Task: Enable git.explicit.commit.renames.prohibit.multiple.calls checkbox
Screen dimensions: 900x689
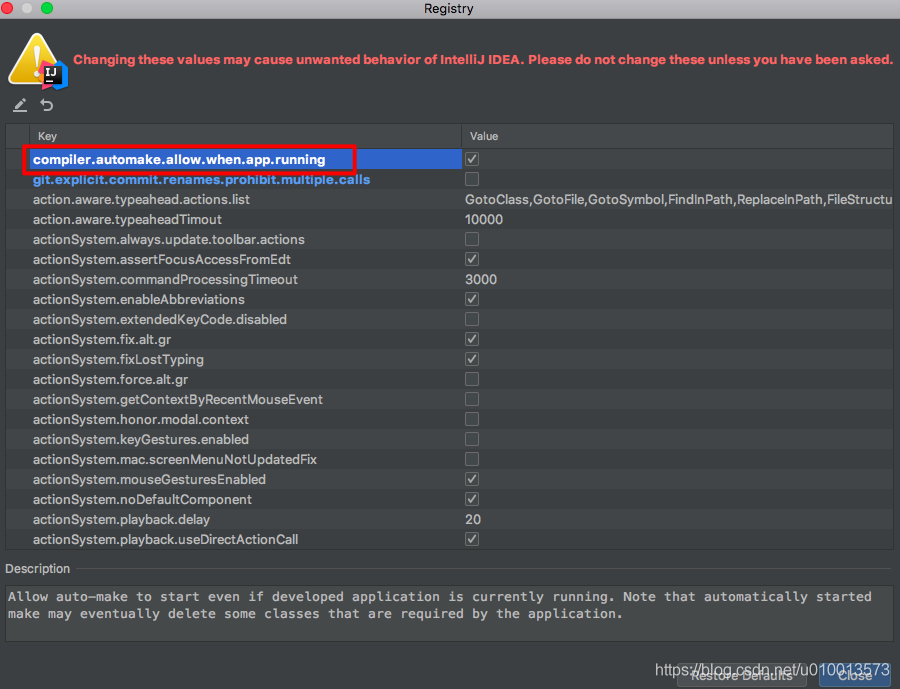Action: coord(472,179)
